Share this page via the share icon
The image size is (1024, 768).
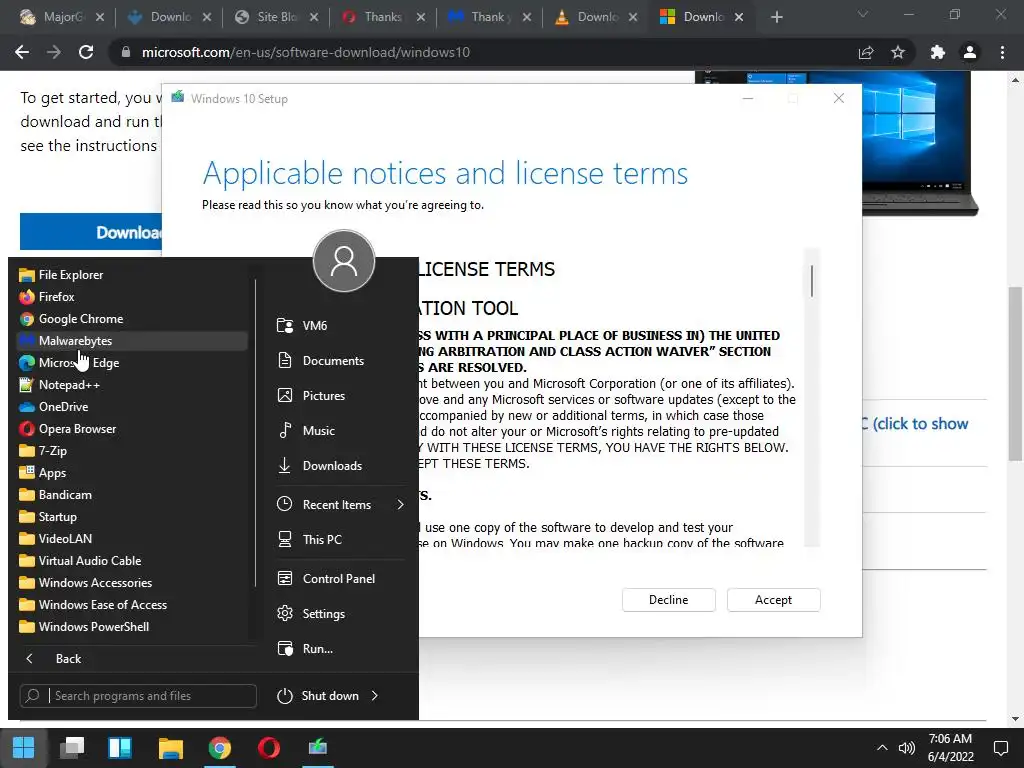(x=866, y=52)
